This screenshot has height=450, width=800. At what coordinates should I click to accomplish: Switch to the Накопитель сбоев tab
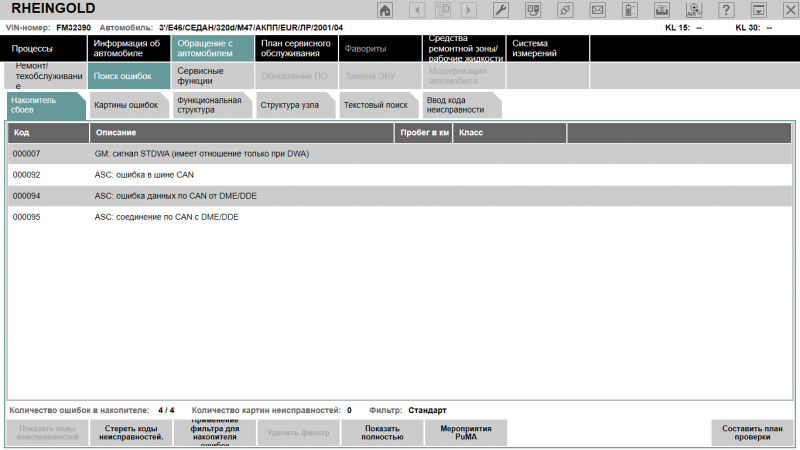[x=46, y=105]
